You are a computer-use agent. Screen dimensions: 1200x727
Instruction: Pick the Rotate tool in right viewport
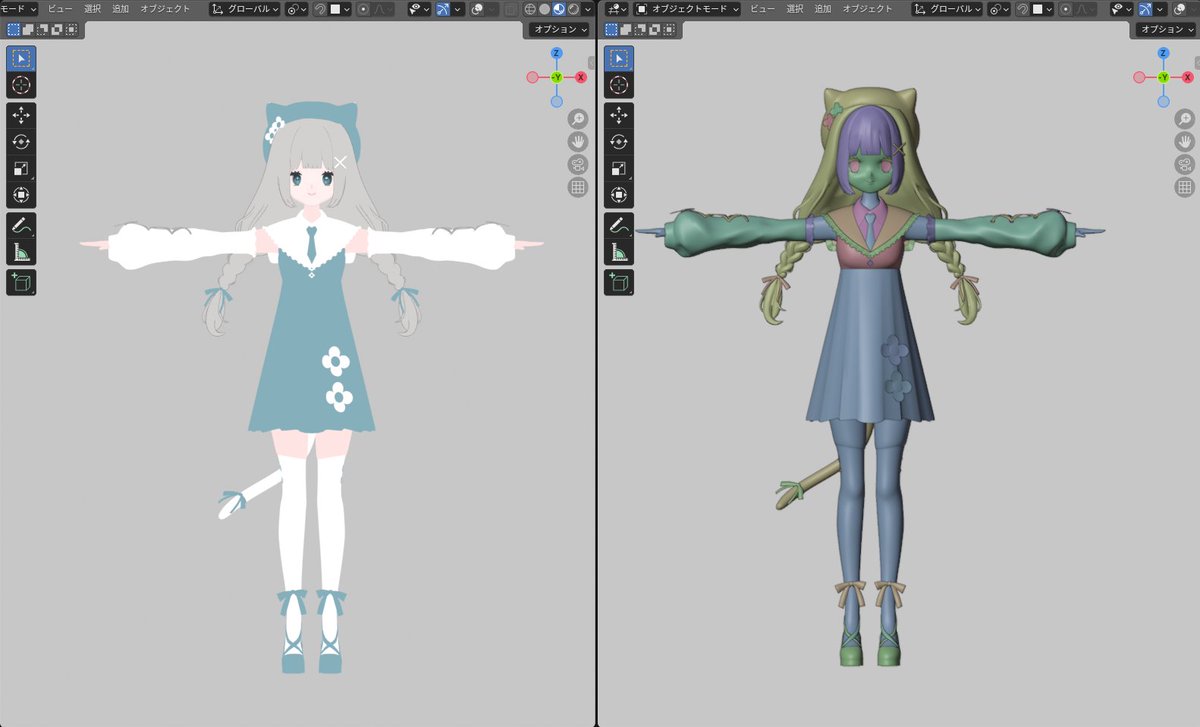point(619,141)
